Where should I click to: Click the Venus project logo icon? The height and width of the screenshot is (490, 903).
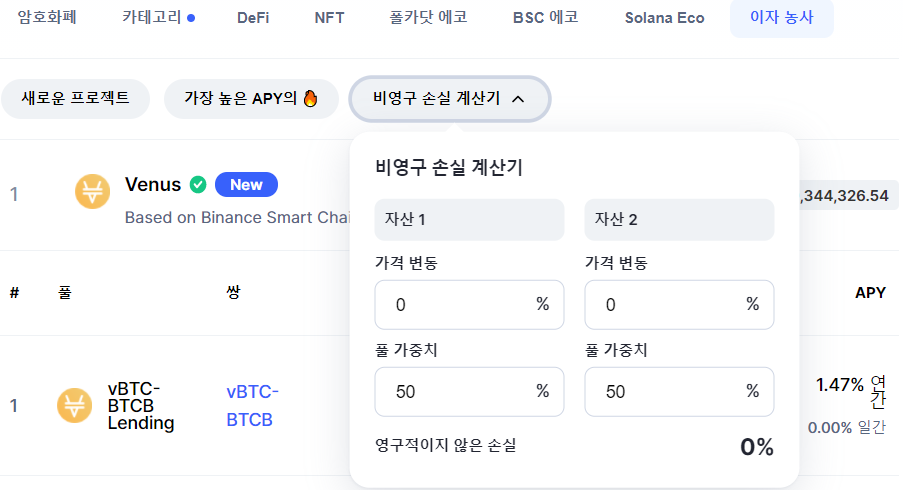[x=92, y=191]
